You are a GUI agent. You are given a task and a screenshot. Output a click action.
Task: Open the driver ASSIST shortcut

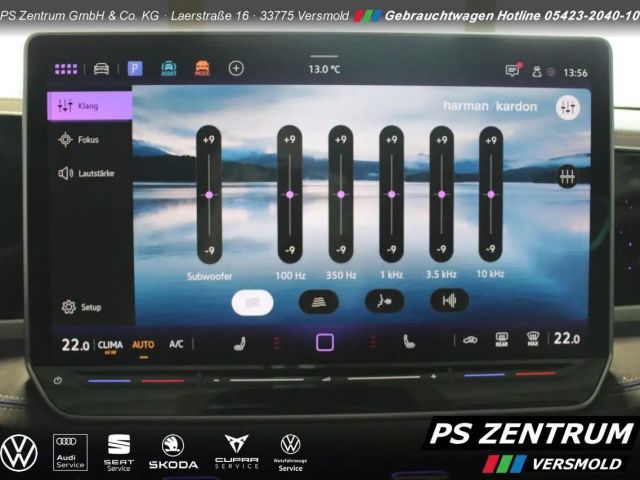coord(169,69)
